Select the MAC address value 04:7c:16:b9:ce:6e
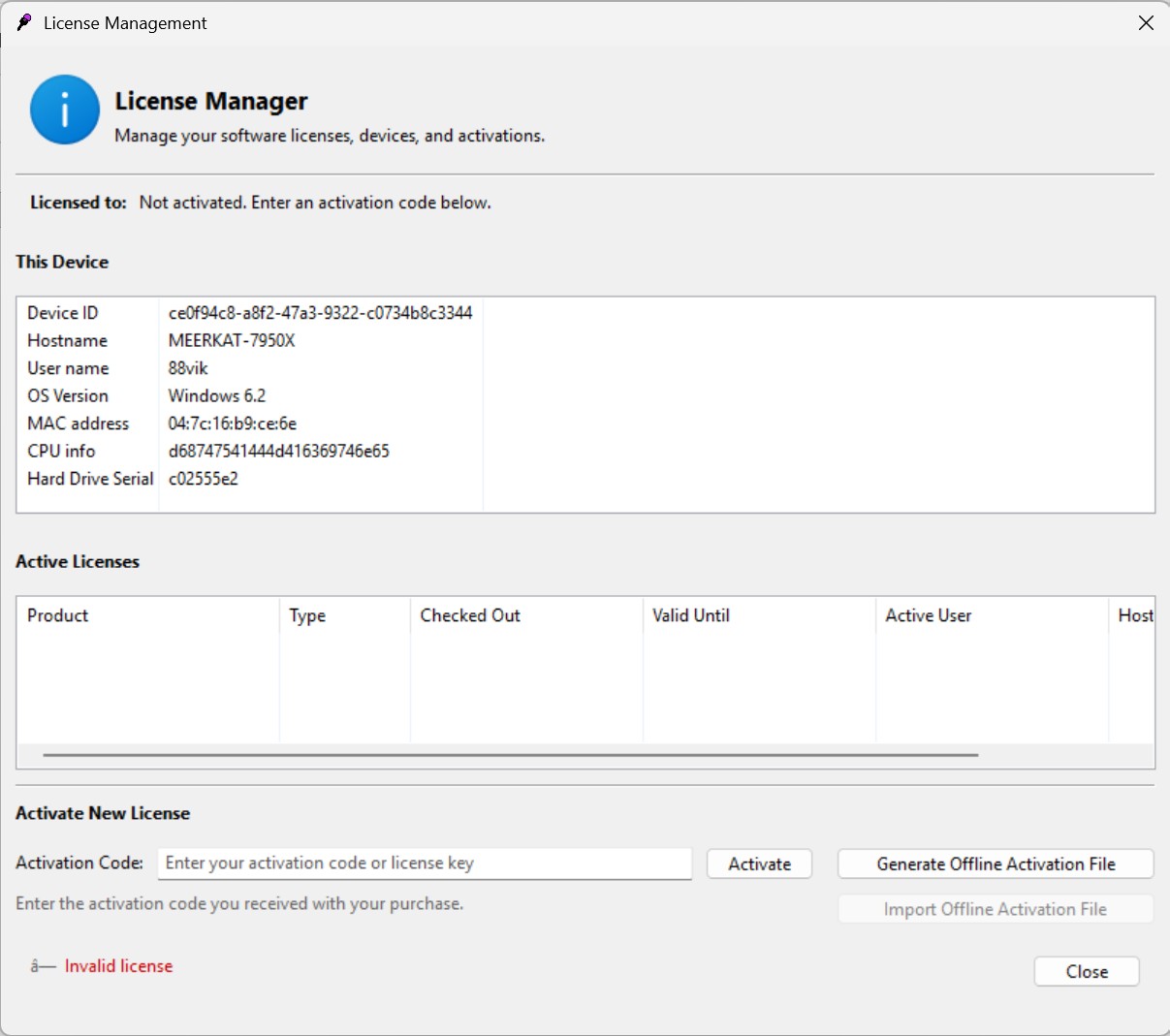The image size is (1170, 1036). [x=232, y=424]
